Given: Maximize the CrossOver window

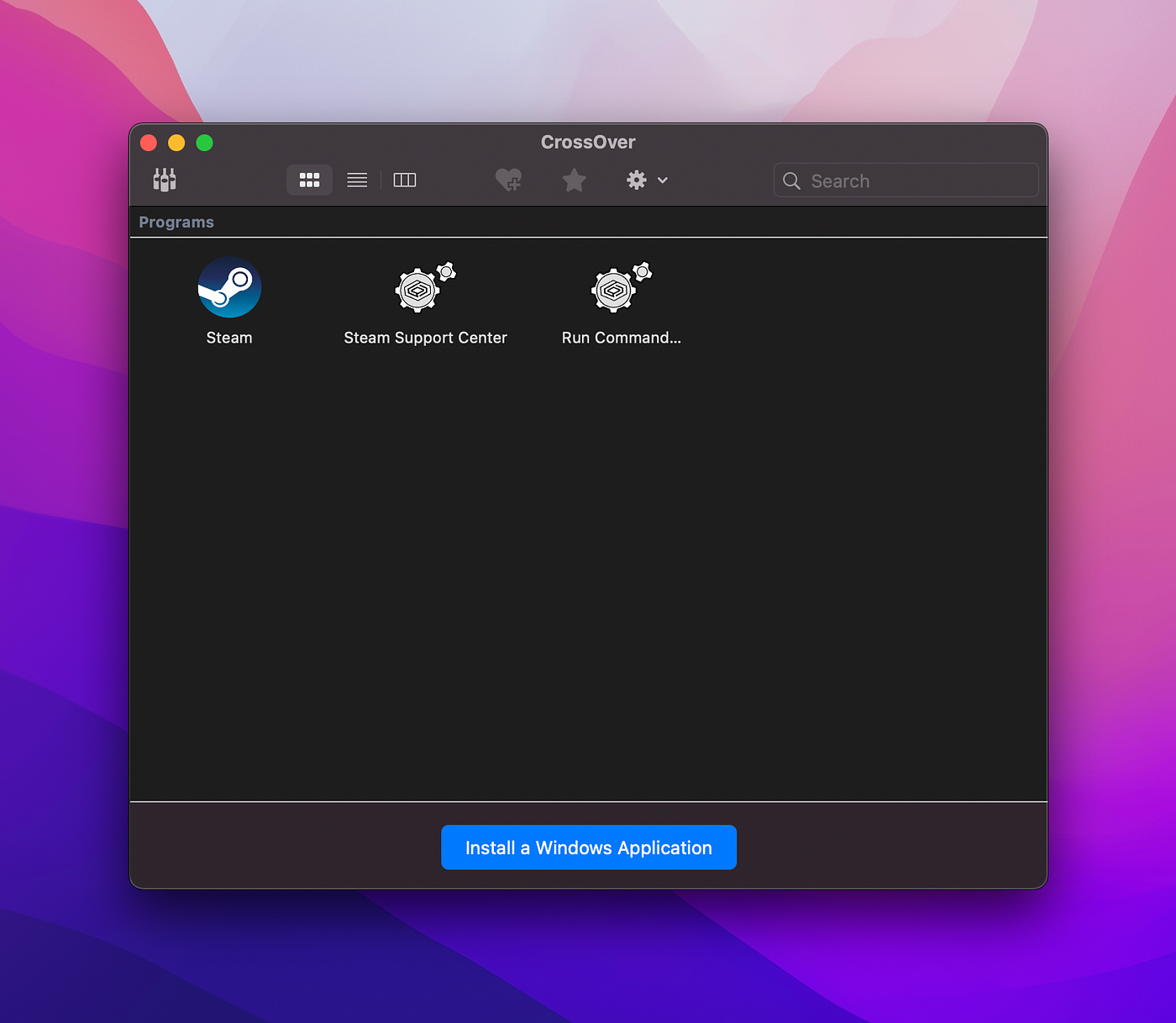Looking at the screenshot, I should pyautogui.click(x=204, y=143).
